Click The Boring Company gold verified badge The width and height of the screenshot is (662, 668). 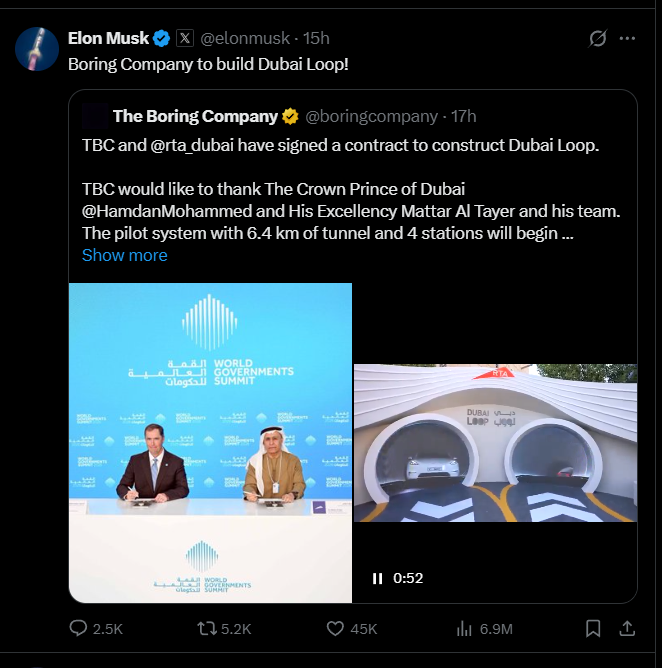coord(290,116)
